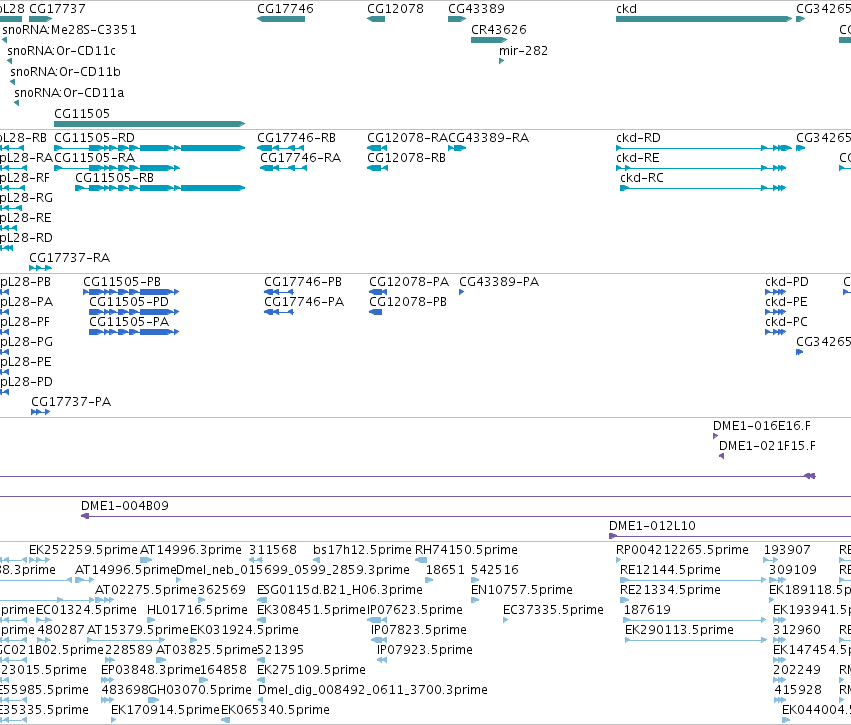851x725 pixels.
Task: Click the CG43389 gene label
Action: click(x=476, y=9)
